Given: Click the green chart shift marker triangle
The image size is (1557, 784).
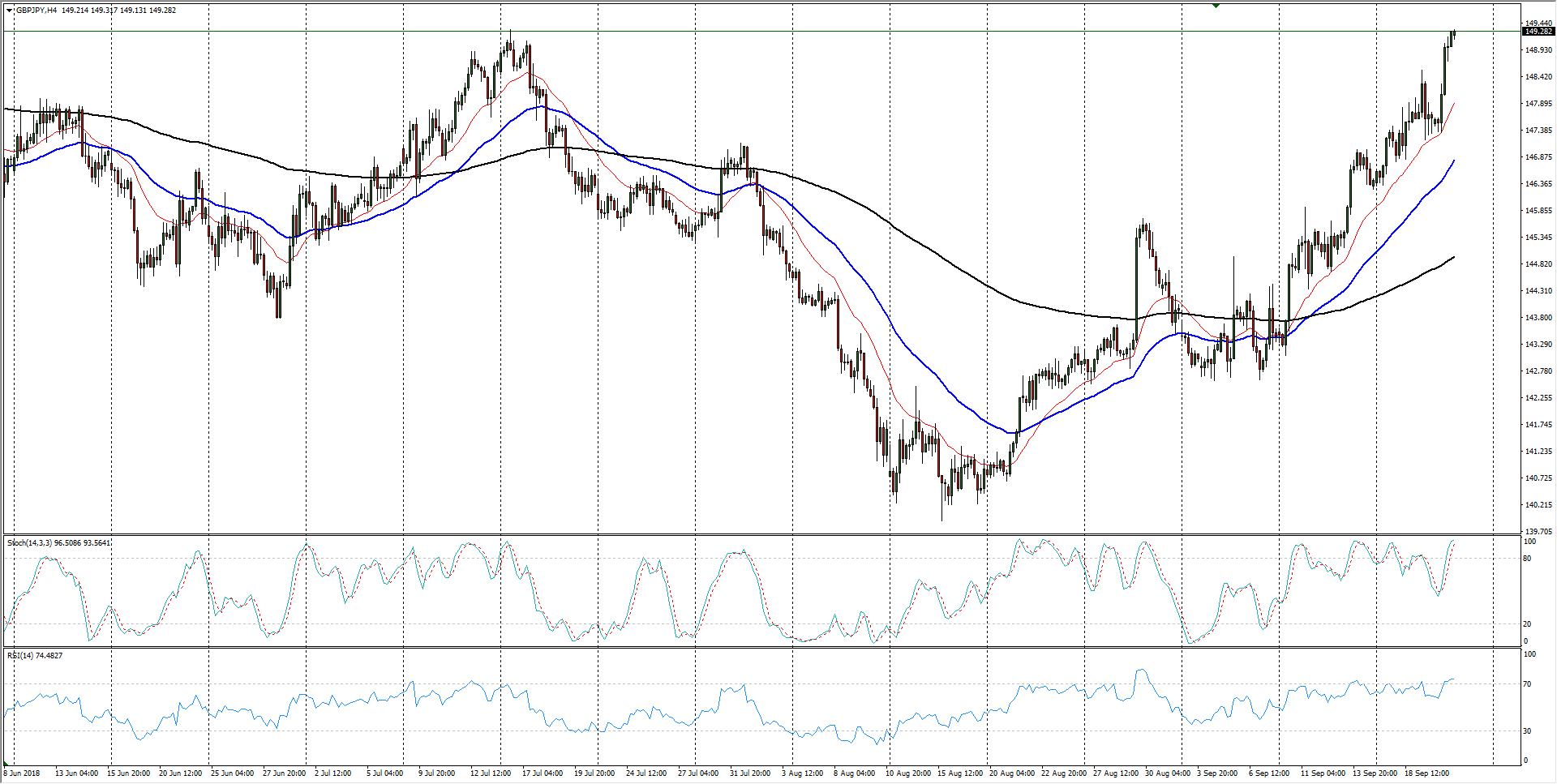Looking at the screenshot, I should tap(1216, 6).
